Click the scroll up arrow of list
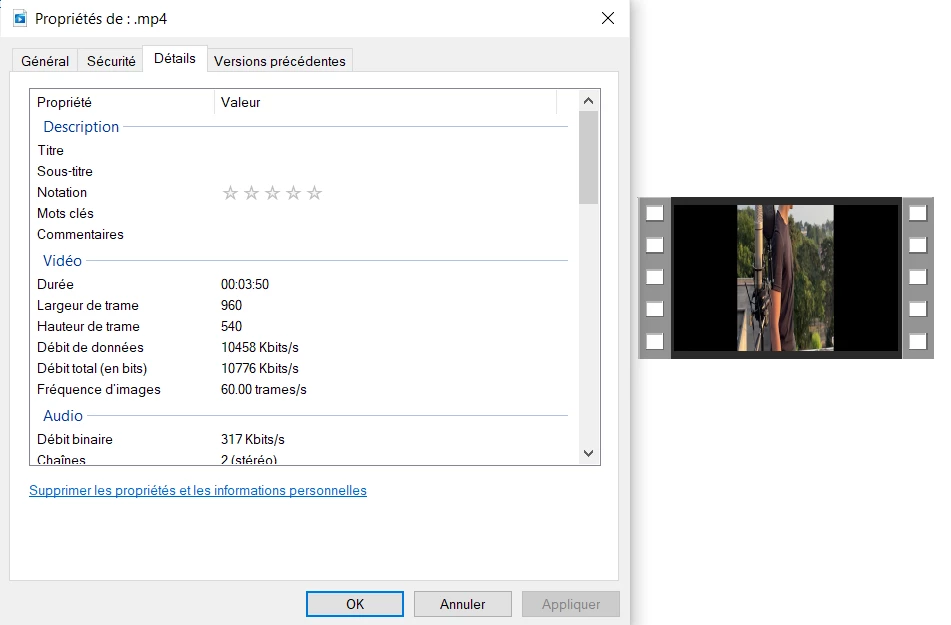Image resolution: width=951 pixels, height=625 pixels. point(588,101)
